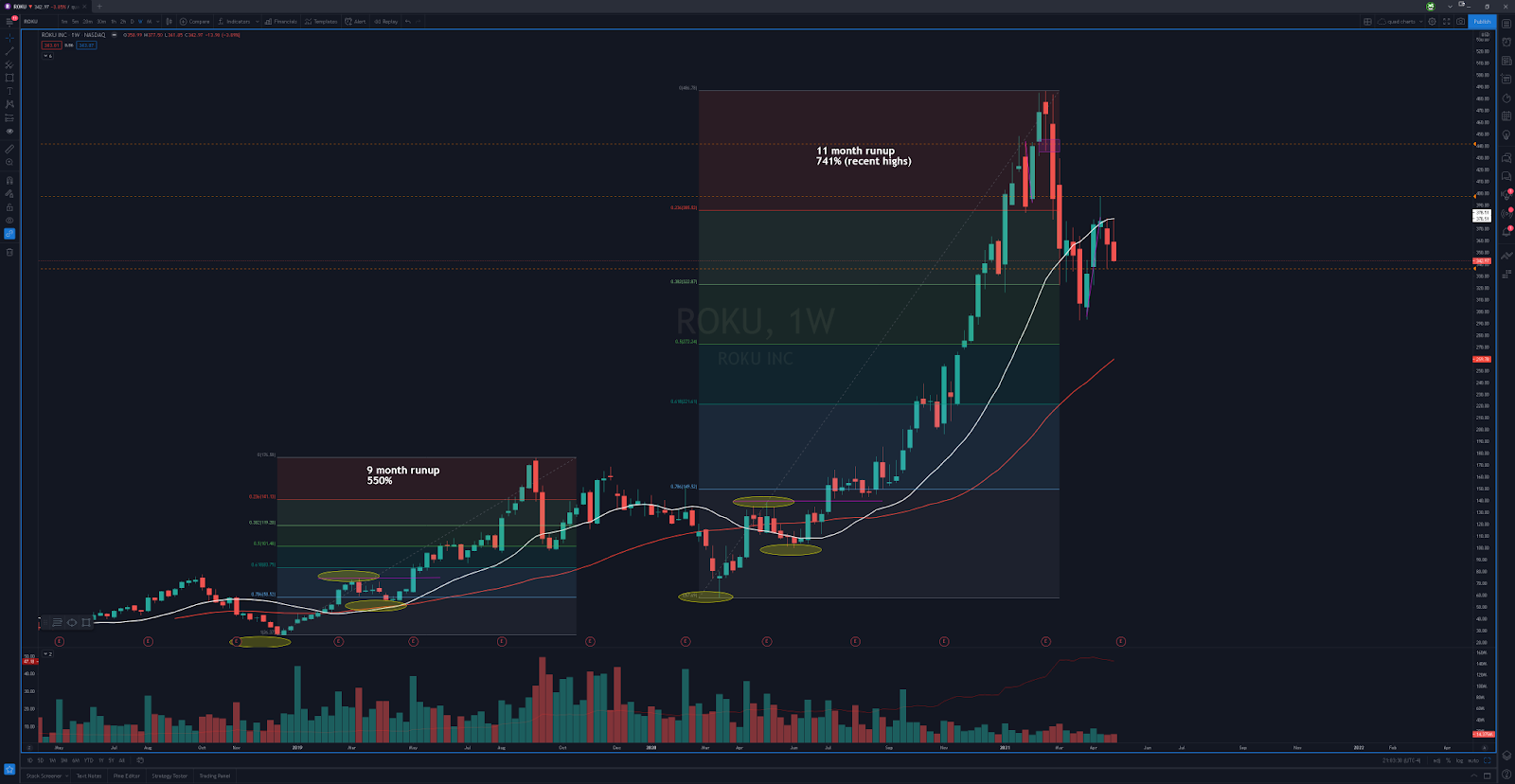The image size is (1515, 784).
Task: Set date range to YTD
Action: [x=89, y=760]
